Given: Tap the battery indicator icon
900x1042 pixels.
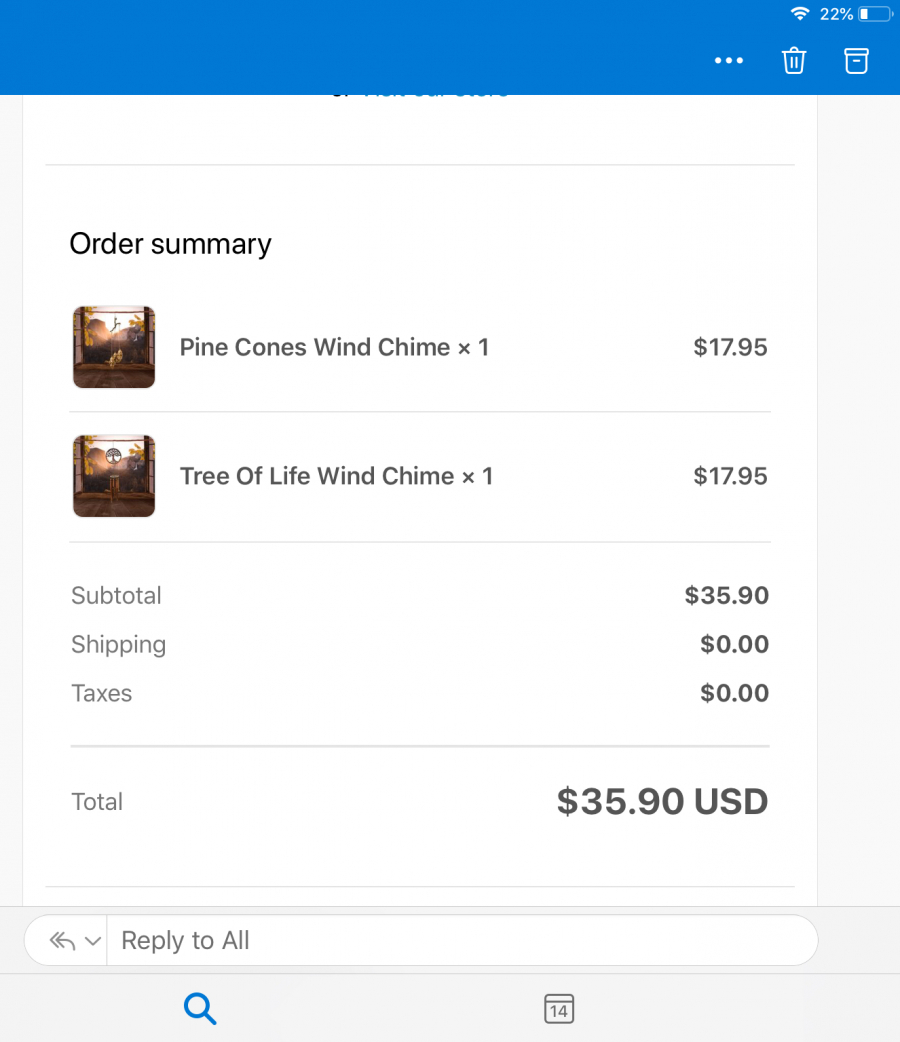Looking at the screenshot, I should coord(875,14).
